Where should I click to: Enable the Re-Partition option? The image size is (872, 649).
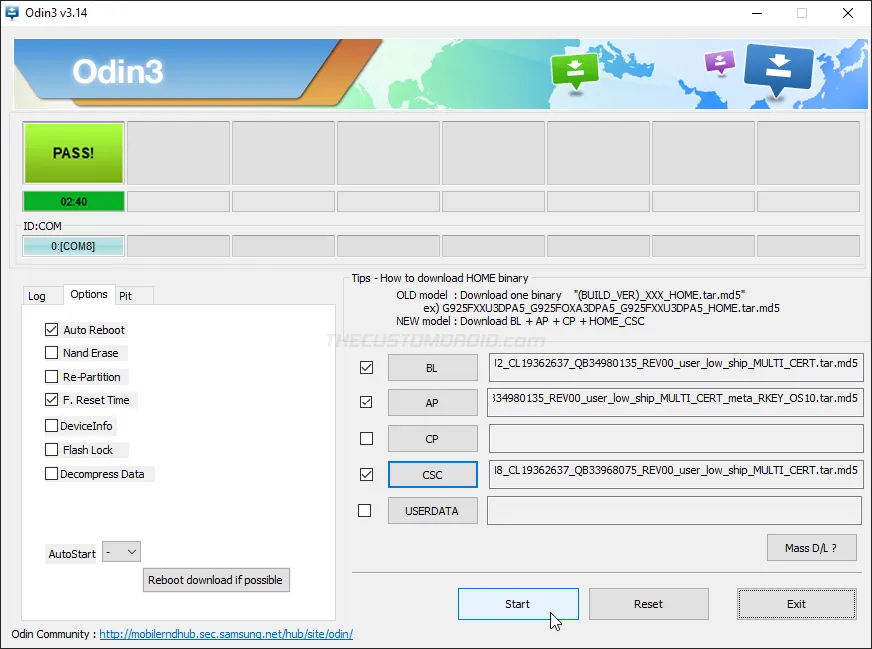click(x=52, y=376)
